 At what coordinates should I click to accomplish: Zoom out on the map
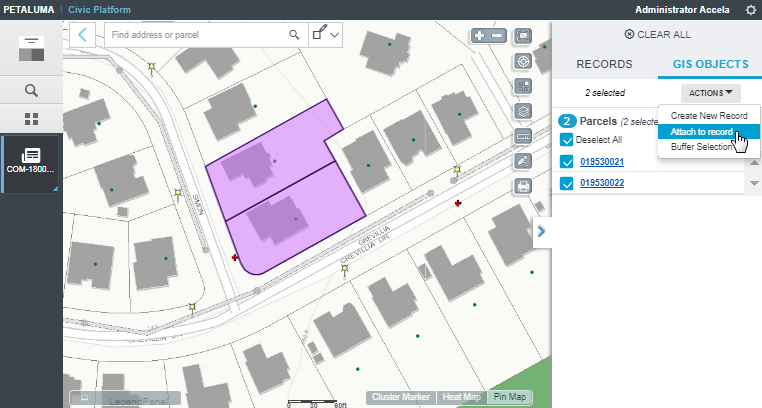497,35
